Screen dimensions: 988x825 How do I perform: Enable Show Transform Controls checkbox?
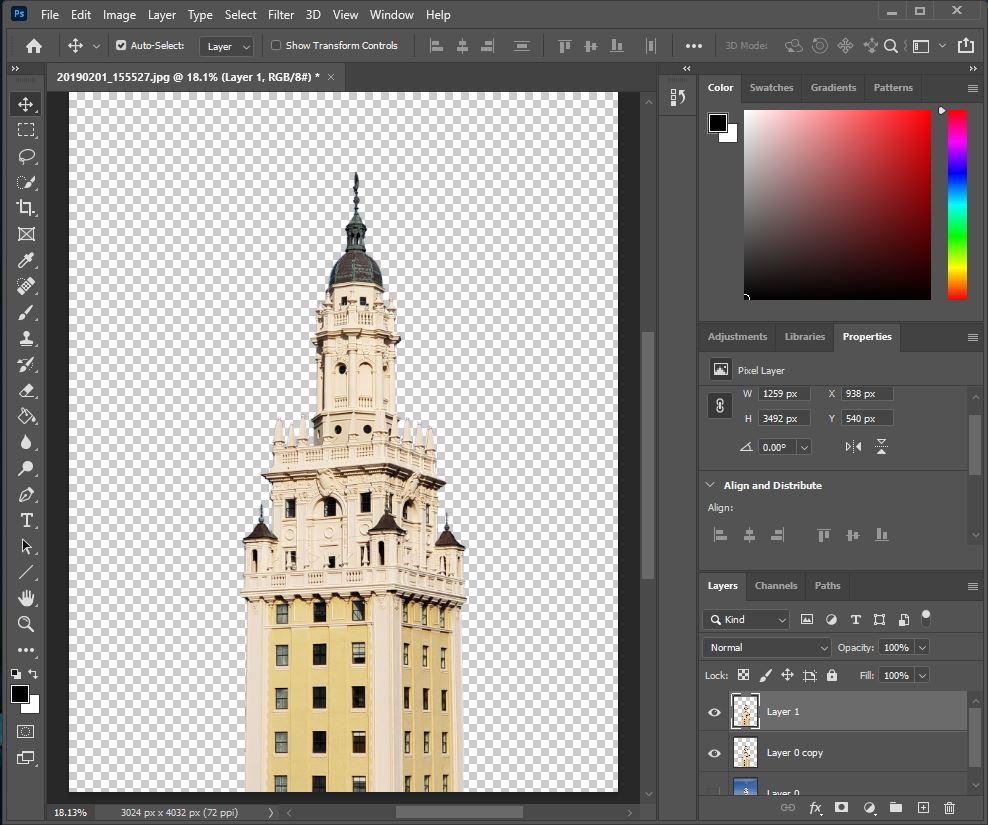275,45
